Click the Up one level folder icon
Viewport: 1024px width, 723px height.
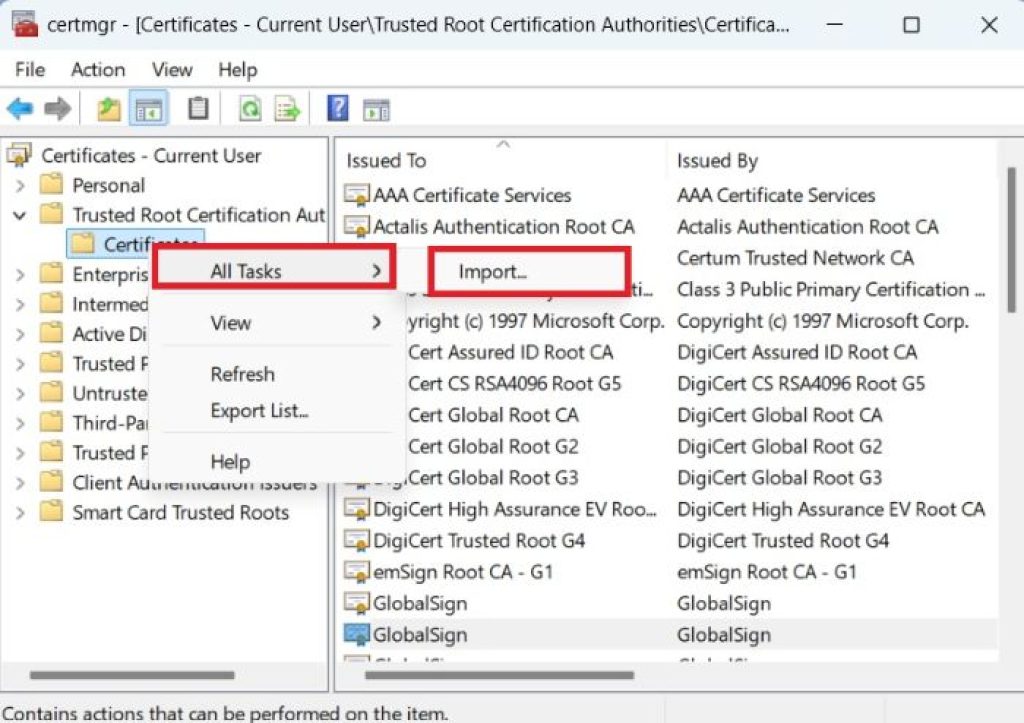tap(108, 108)
